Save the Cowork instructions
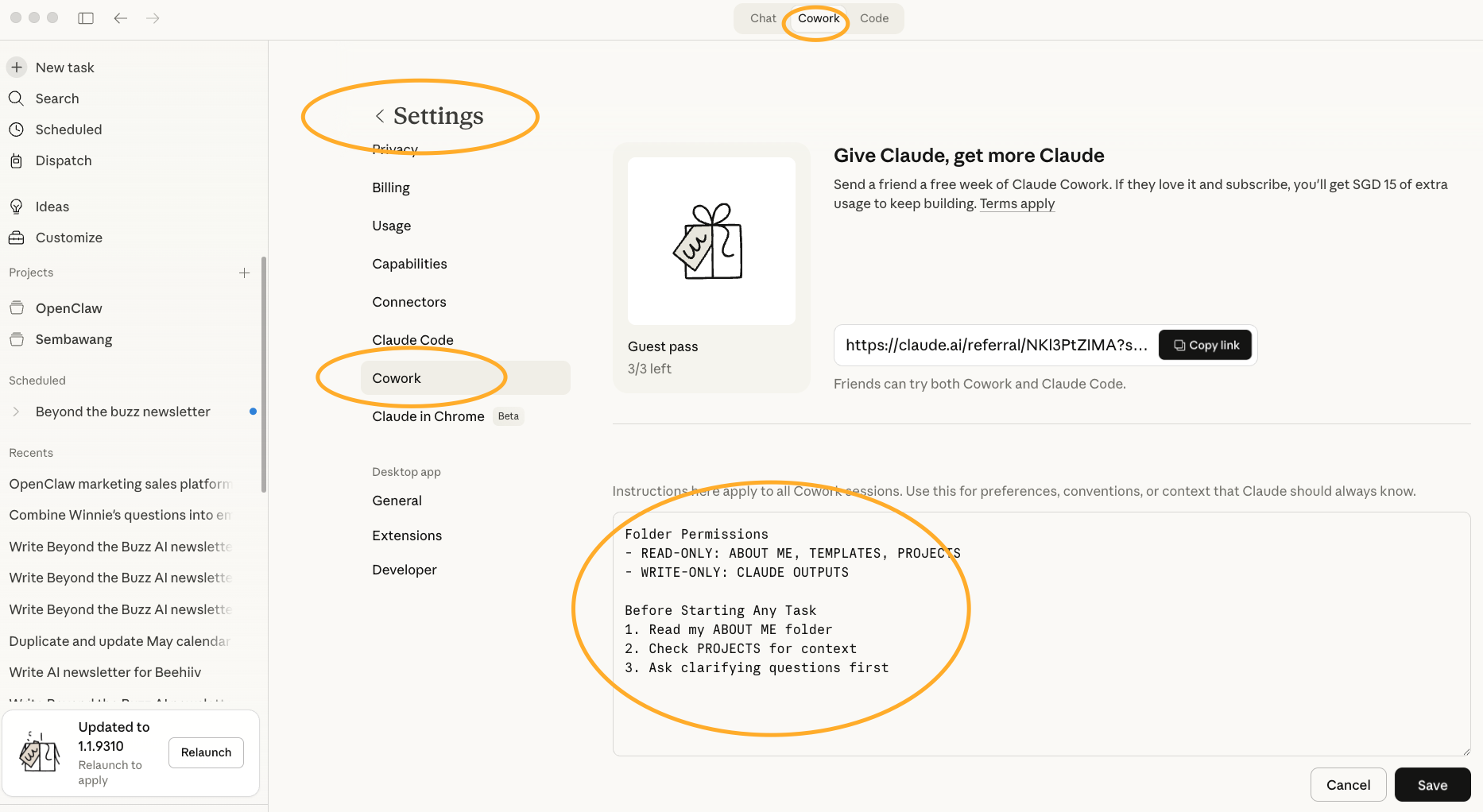This screenshot has width=1483, height=812. [1431, 785]
